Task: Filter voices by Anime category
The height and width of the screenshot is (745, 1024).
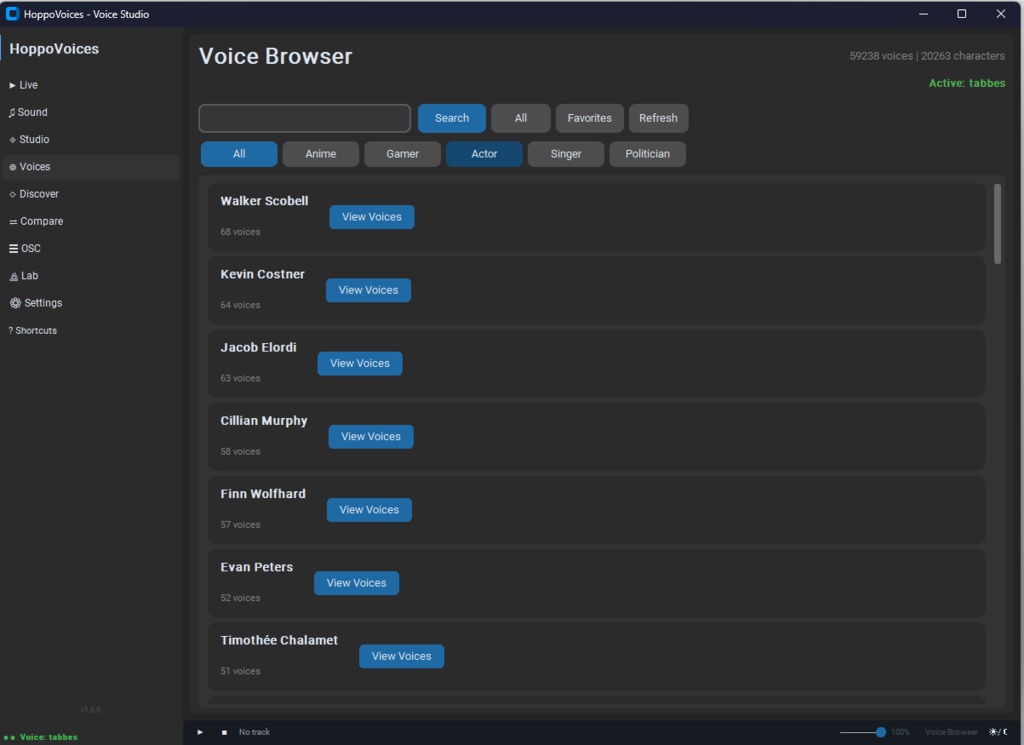Action: click(321, 154)
